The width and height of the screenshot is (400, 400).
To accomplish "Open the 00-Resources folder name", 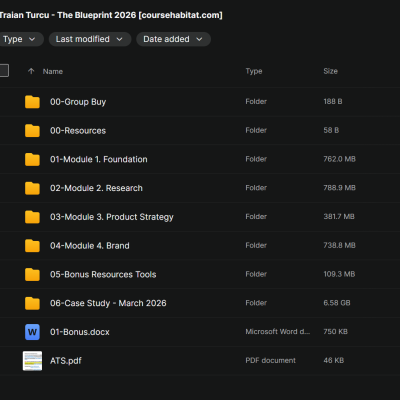I will tap(78, 131).
